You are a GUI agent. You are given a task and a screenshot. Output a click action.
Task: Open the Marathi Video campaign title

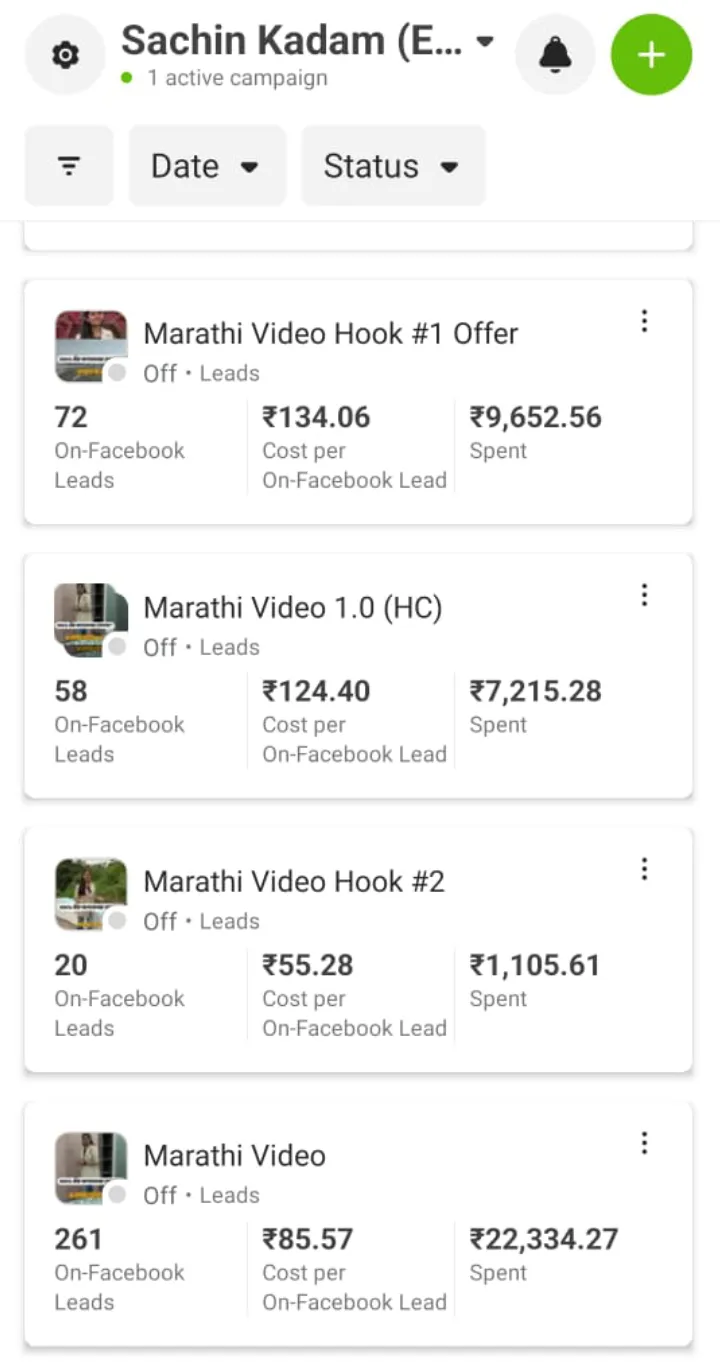[x=235, y=1155]
